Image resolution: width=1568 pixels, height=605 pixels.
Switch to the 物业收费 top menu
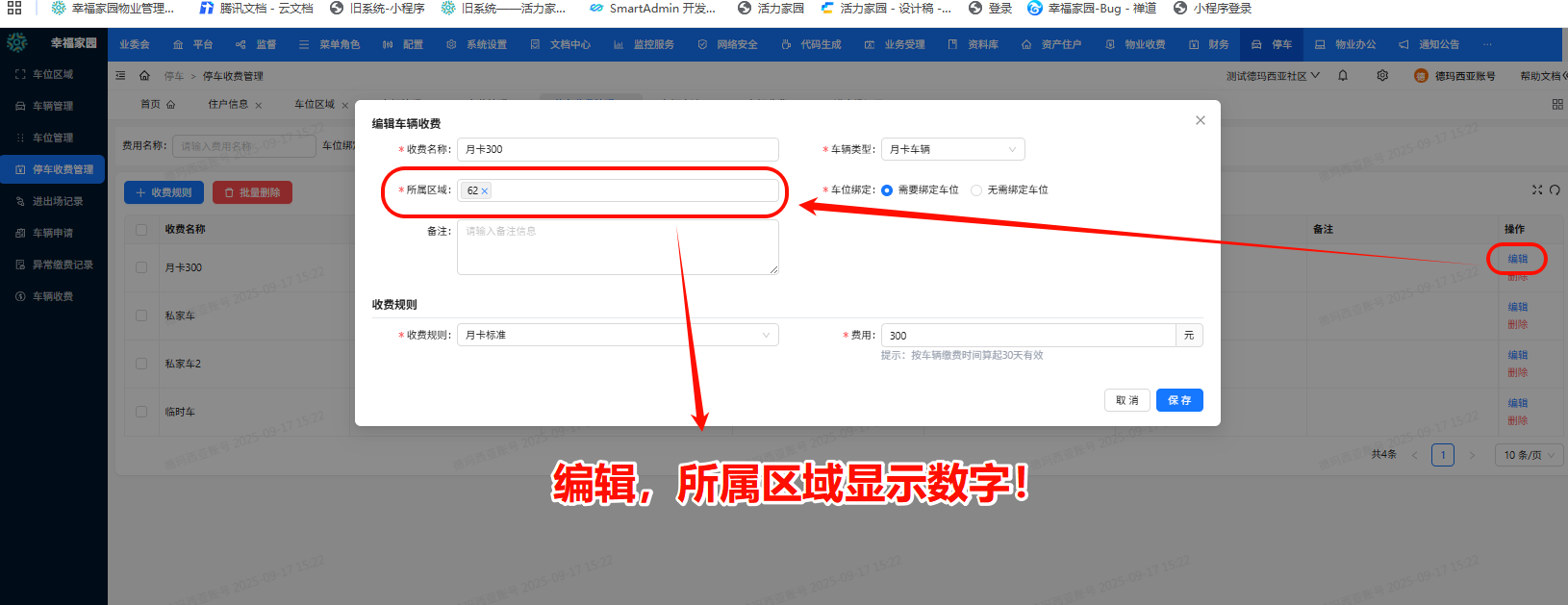(1136, 44)
